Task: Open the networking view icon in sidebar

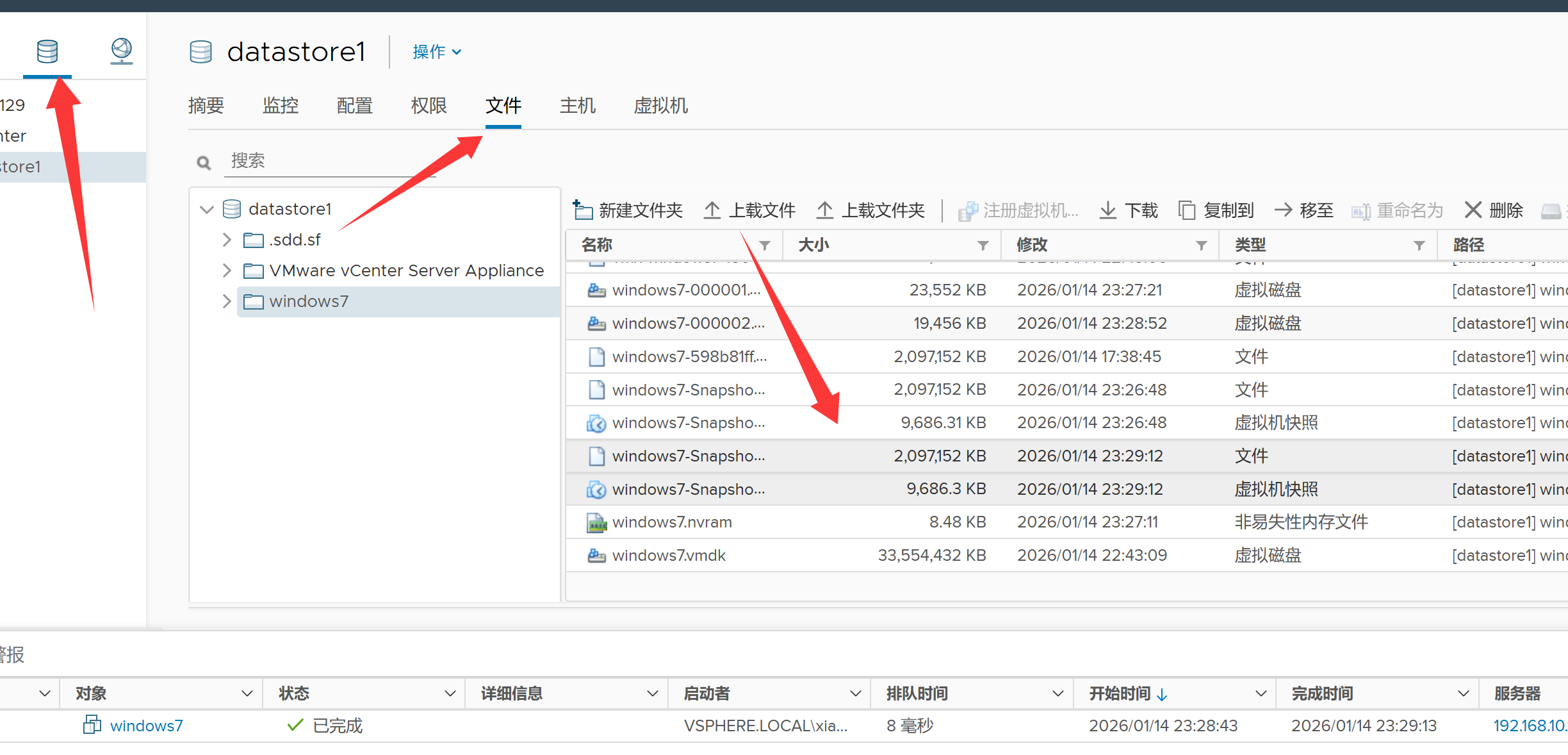Action: pos(121,51)
